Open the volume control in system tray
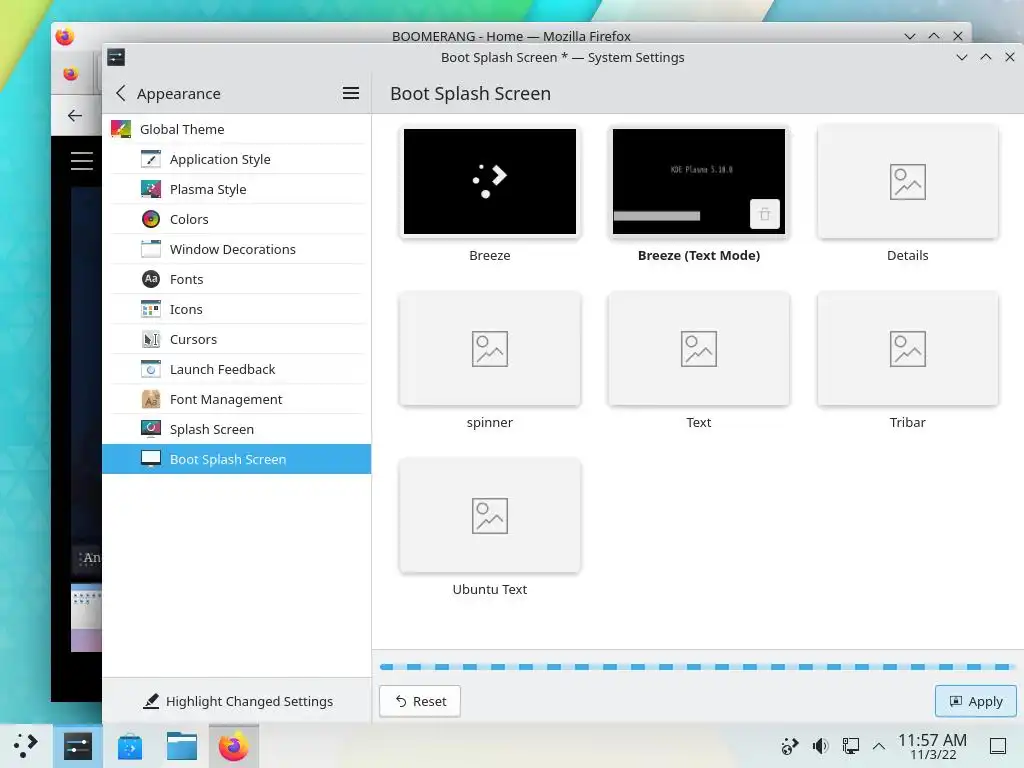This screenshot has height=768, width=1024. point(820,746)
